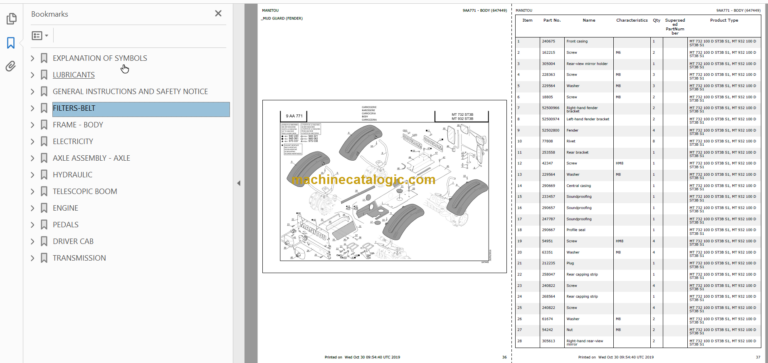
Task: Jump to the TELESCOPIC BOOM section
Action: pyautogui.click(x=85, y=192)
